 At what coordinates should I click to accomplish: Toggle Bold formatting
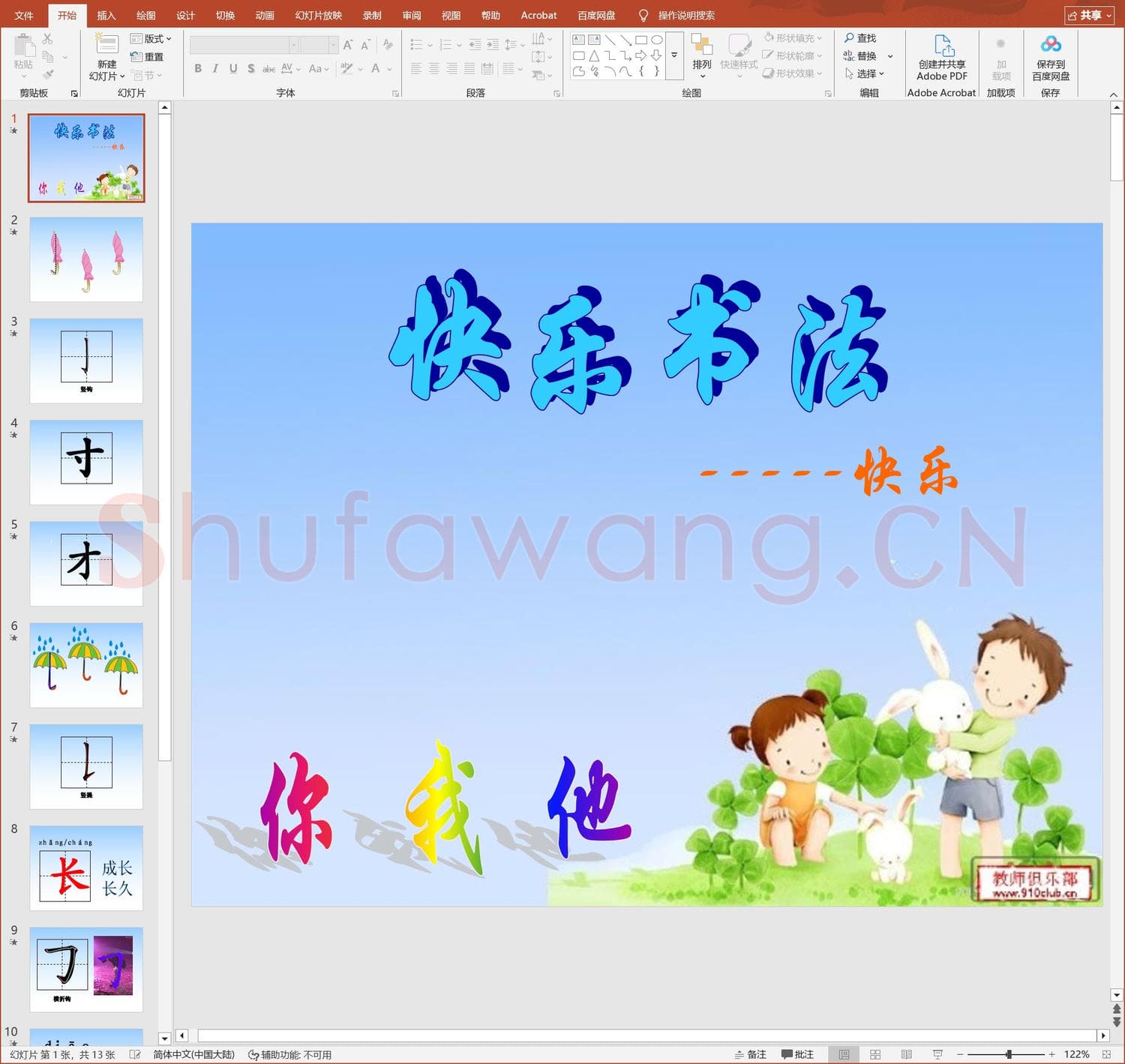198,69
